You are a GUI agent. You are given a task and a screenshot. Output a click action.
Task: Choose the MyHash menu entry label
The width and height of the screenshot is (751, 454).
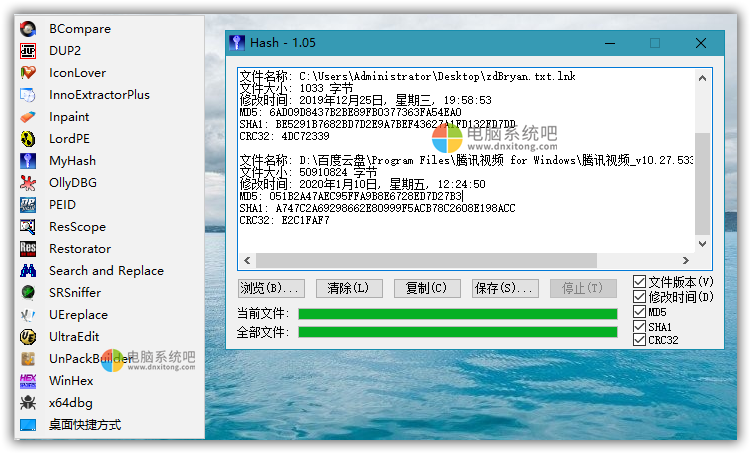point(72,161)
